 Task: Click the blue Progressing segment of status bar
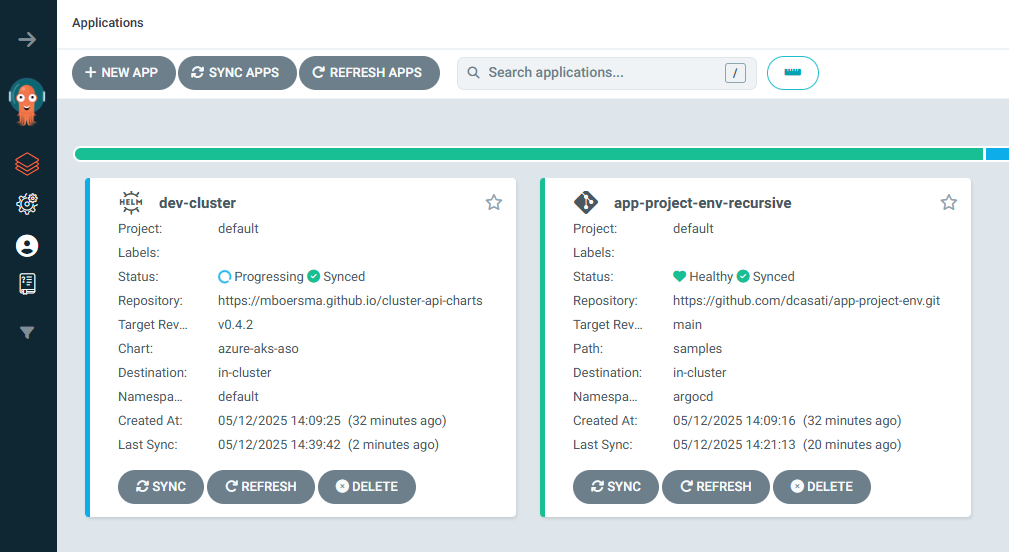click(x=997, y=154)
